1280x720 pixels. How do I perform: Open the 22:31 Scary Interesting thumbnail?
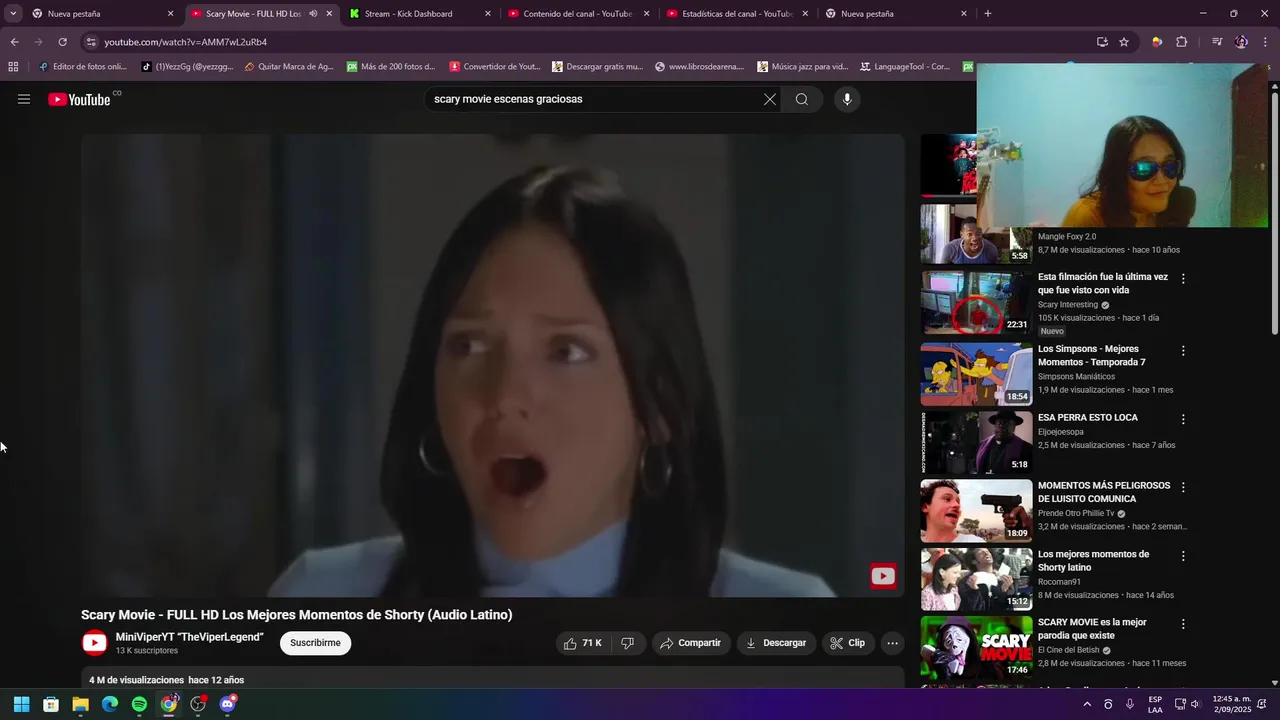(976, 302)
